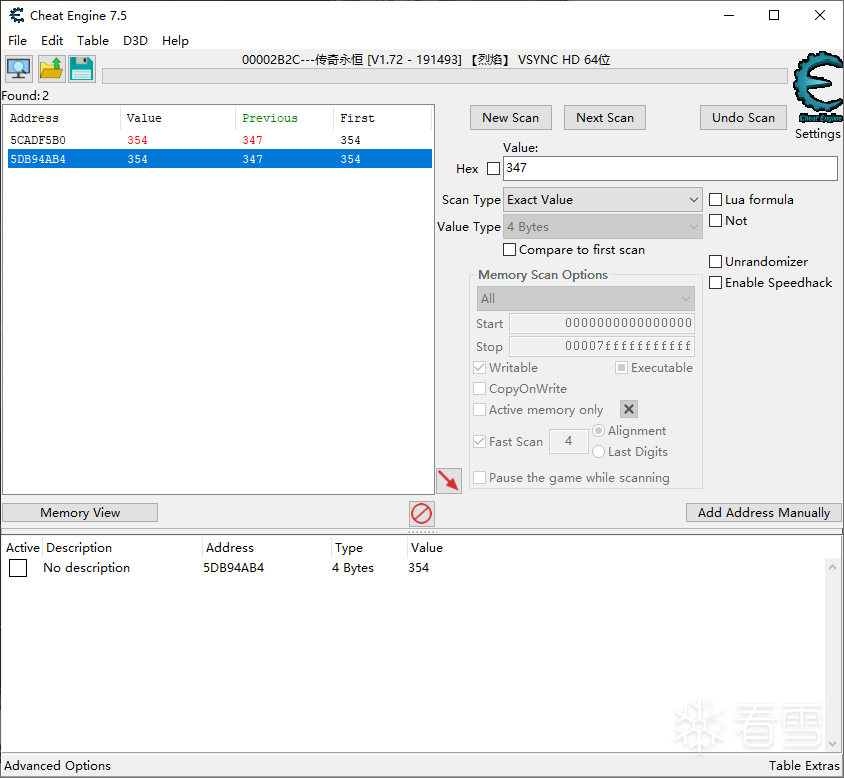Click the Value column header in results

(178, 118)
